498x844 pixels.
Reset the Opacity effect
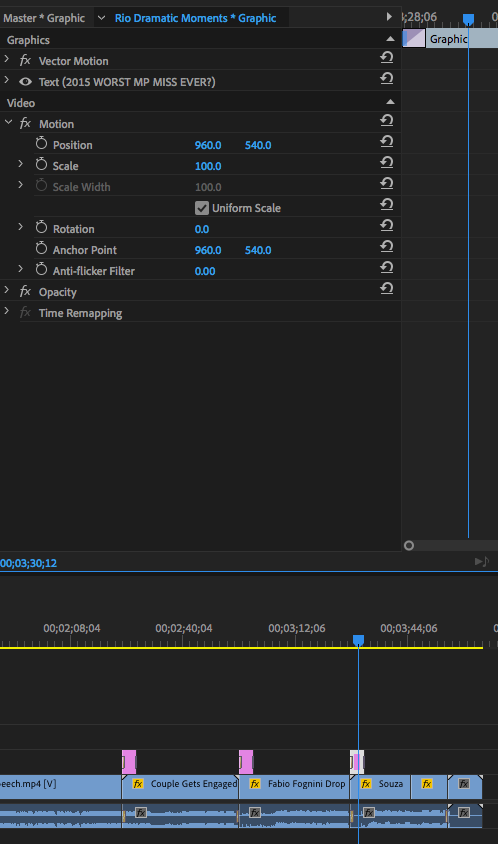387,289
